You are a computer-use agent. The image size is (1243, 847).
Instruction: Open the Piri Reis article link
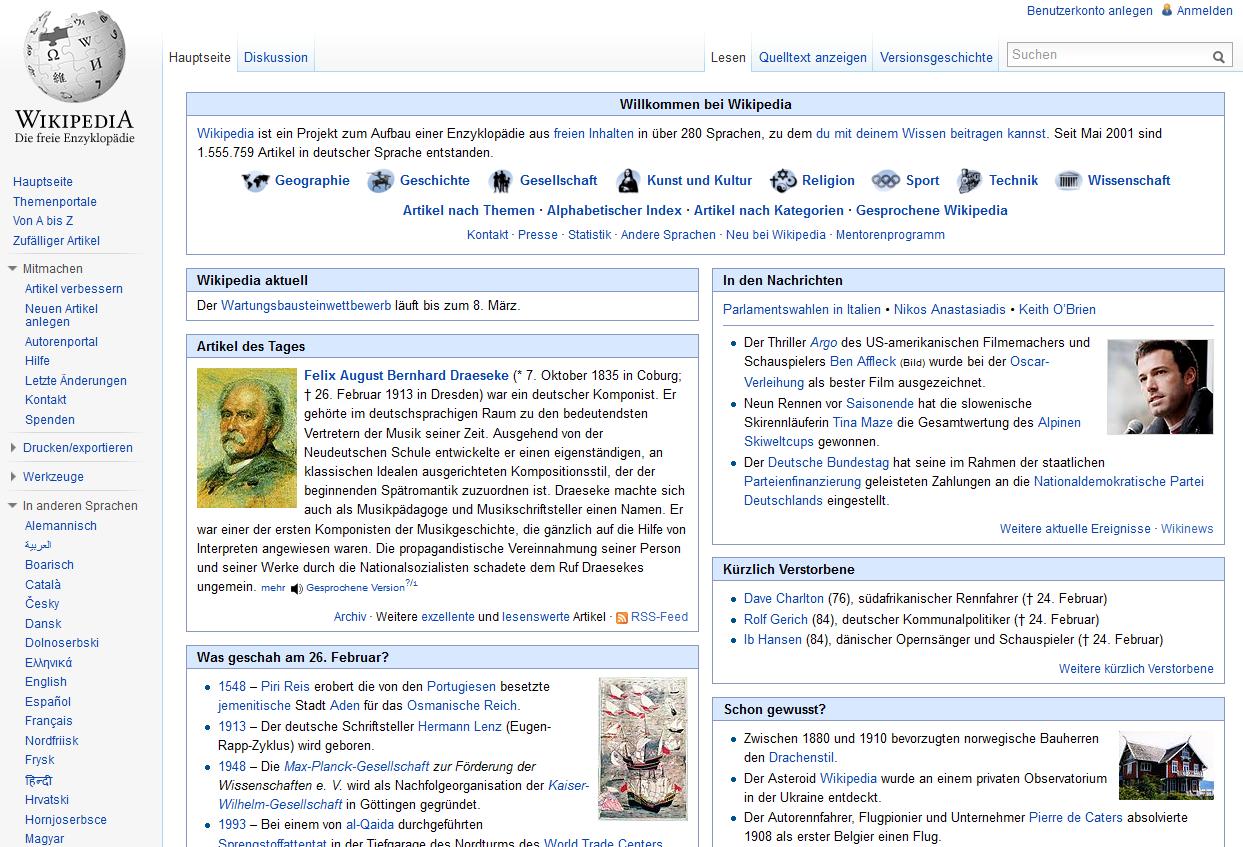[285, 687]
